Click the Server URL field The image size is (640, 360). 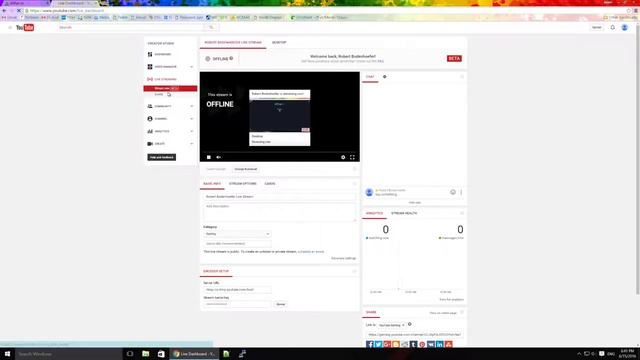pyautogui.click(x=237, y=289)
